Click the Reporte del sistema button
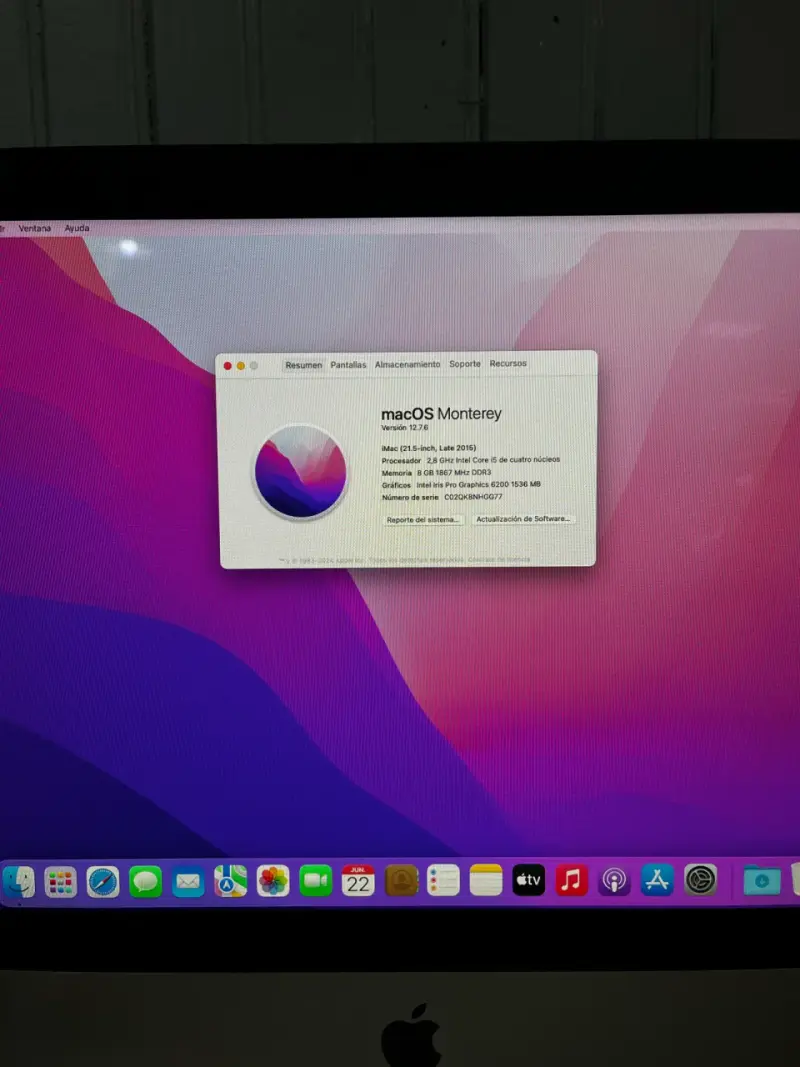This screenshot has width=800, height=1067. pyautogui.click(x=422, y=520)
